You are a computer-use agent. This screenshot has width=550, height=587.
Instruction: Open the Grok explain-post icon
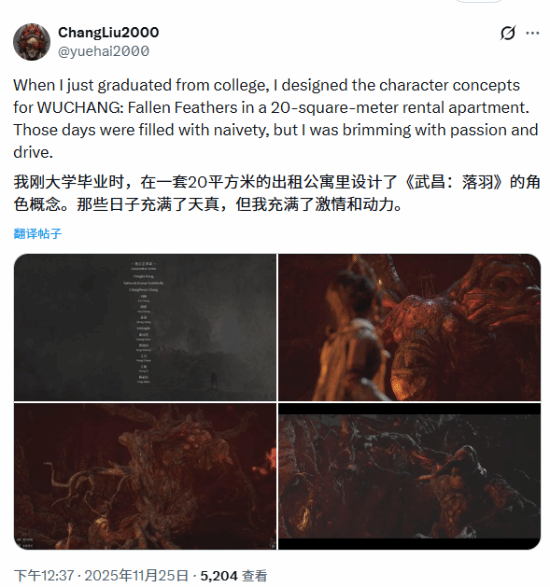(x=508, y=33)
